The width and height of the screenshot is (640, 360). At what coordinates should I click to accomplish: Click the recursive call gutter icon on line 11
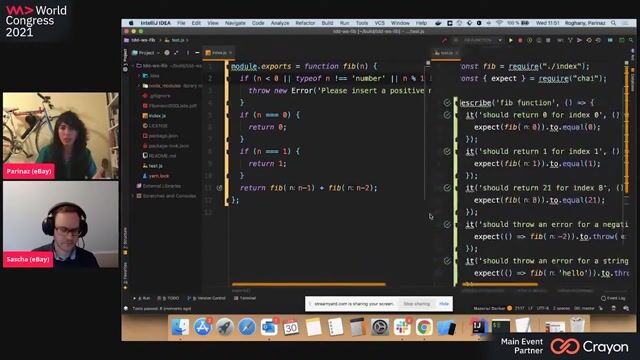point(219,188)
